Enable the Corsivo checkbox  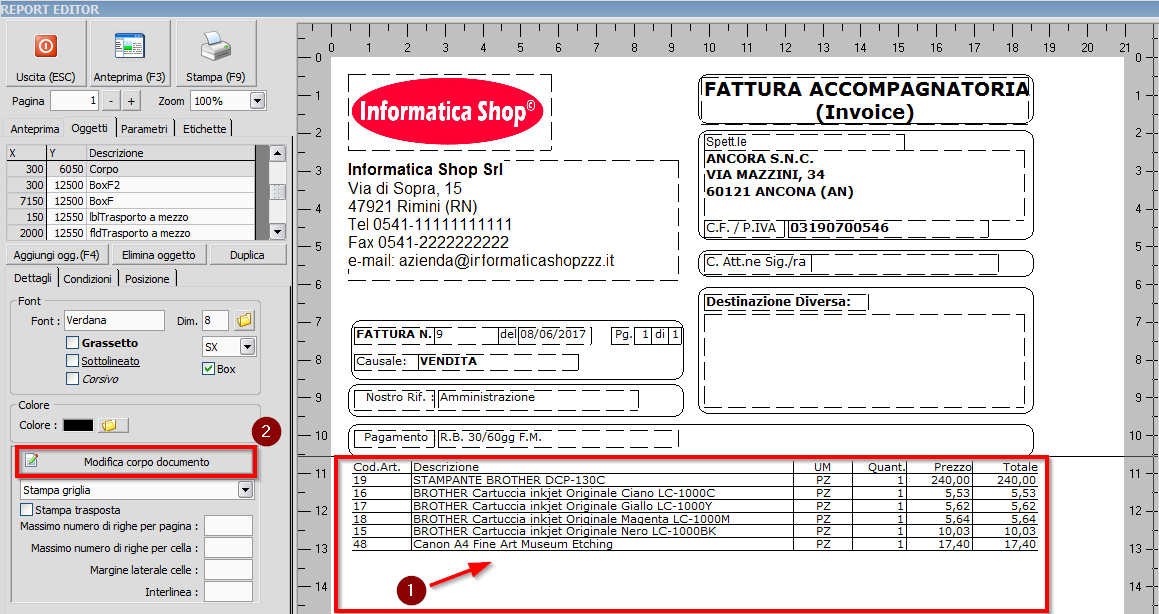[x=72, y=378]
